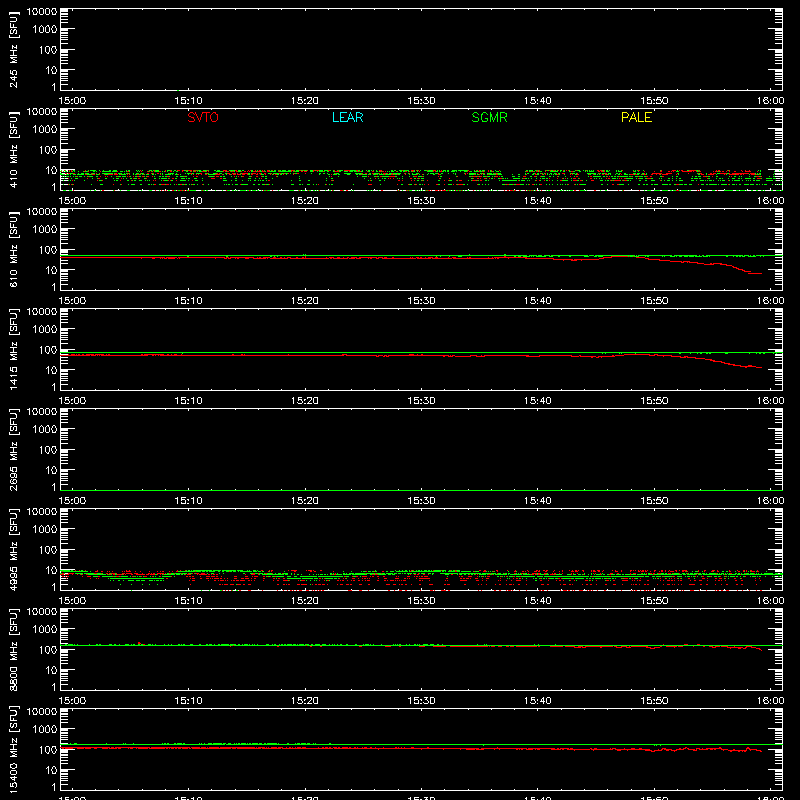Click 15:20 under the 410 MHz panel
Viewport: 800px width, 800px height.
305,201
